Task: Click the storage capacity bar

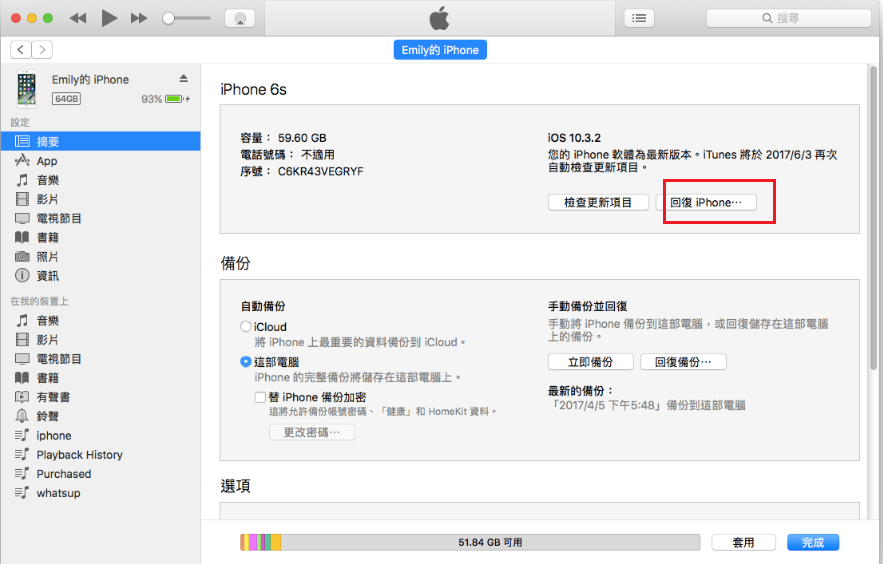Action: [x=470, y=543]
